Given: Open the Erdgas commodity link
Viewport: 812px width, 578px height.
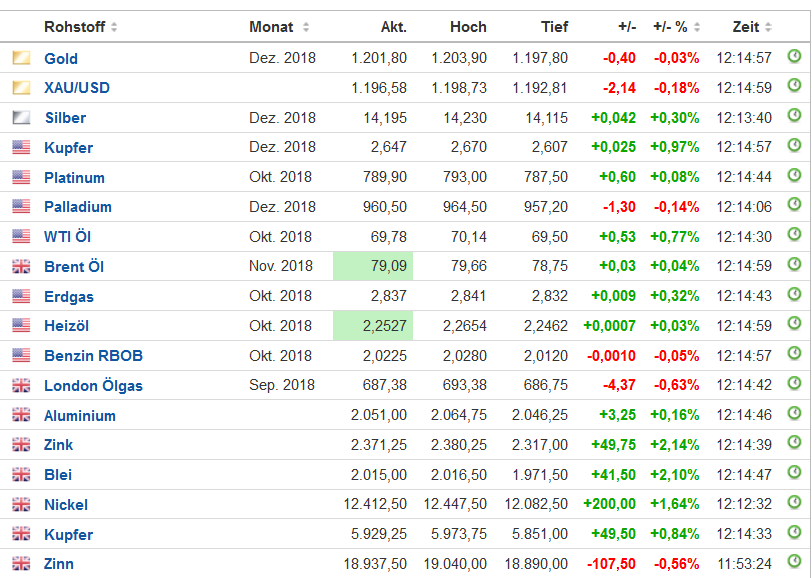Looking at the screenshot, I should (68, 296).
